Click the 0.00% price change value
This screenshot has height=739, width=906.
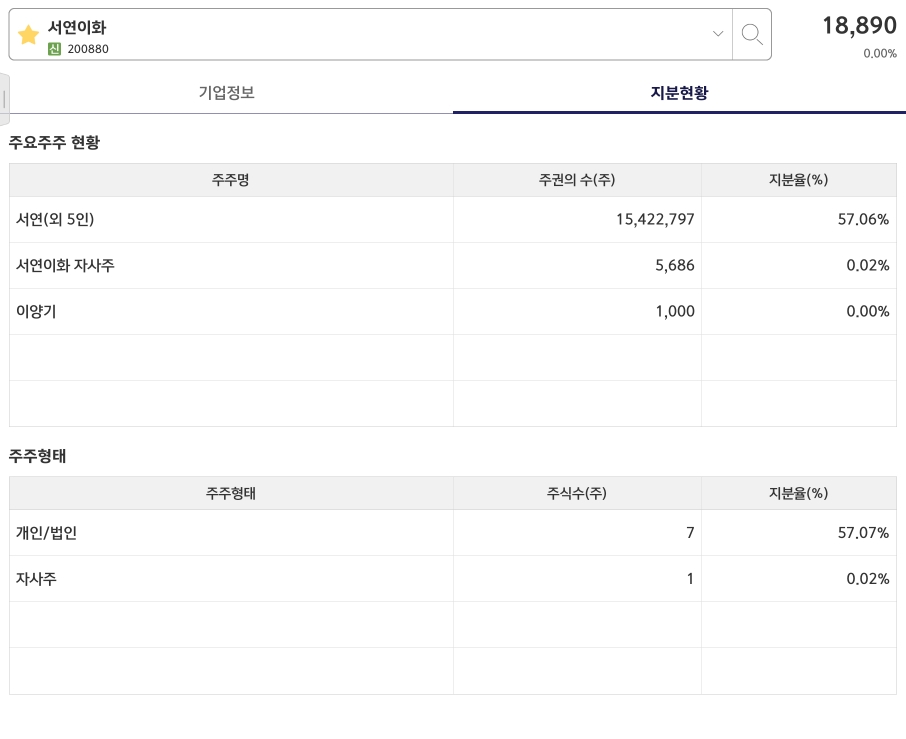pos(880,54)
